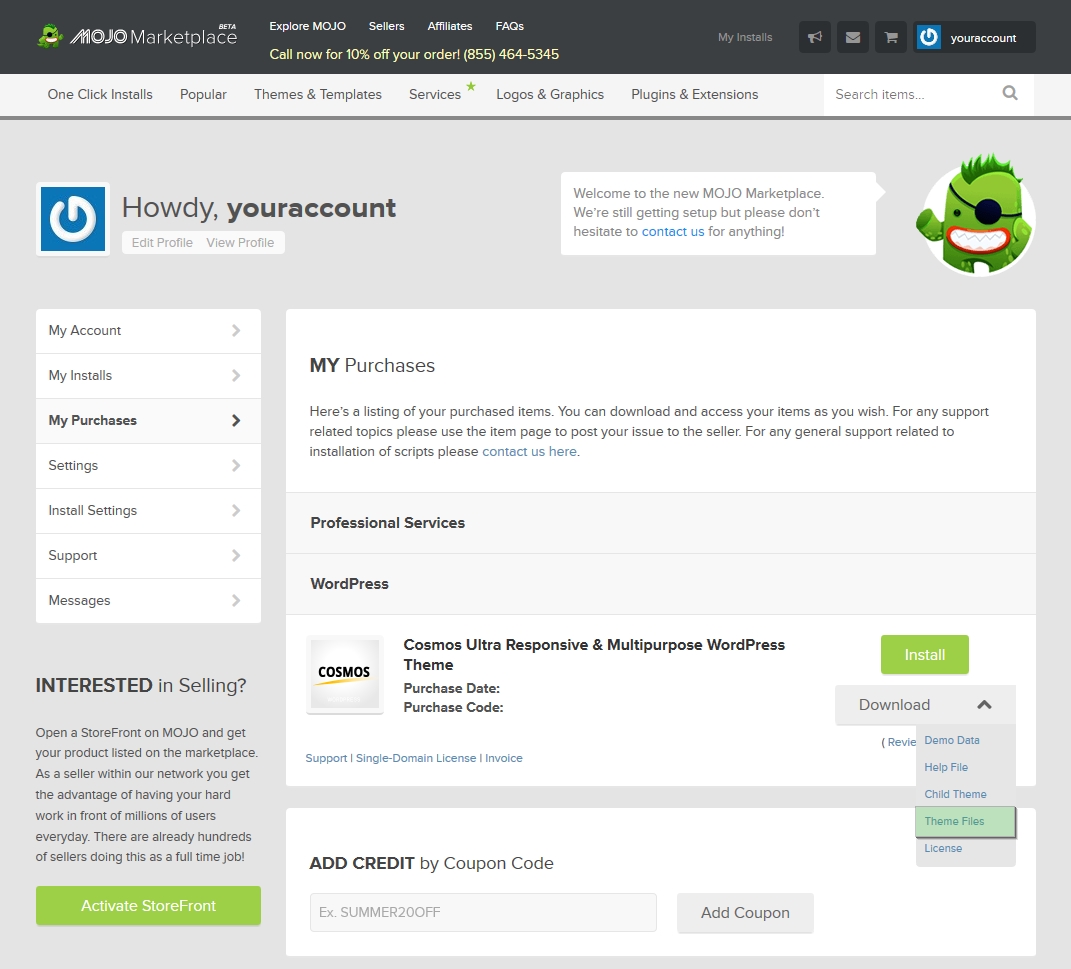Click the green monster mascot image
Image resolution: width=1071 pixels, height=969 pixels.
[975, 214]
